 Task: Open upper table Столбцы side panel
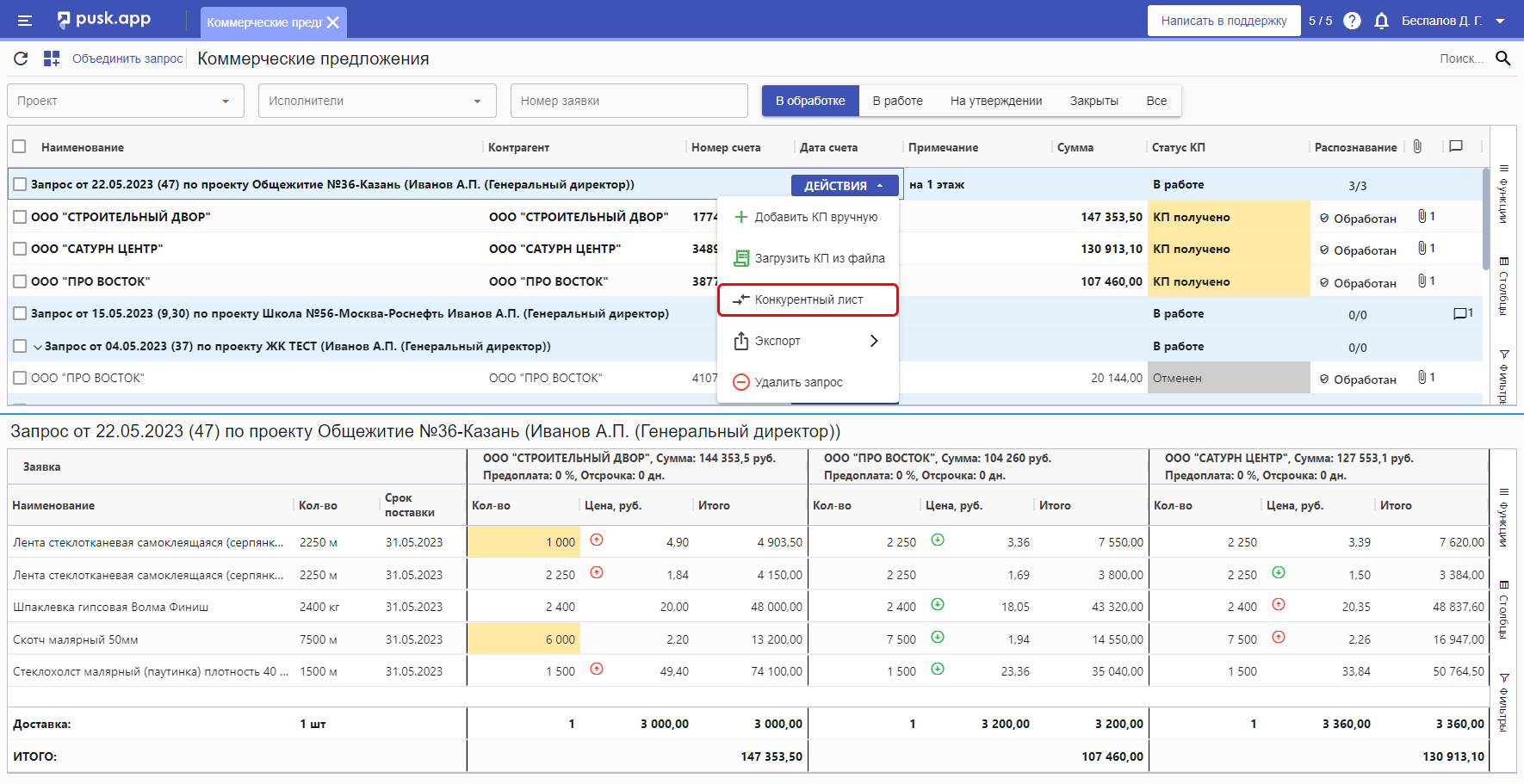[x=1503, y=287]
